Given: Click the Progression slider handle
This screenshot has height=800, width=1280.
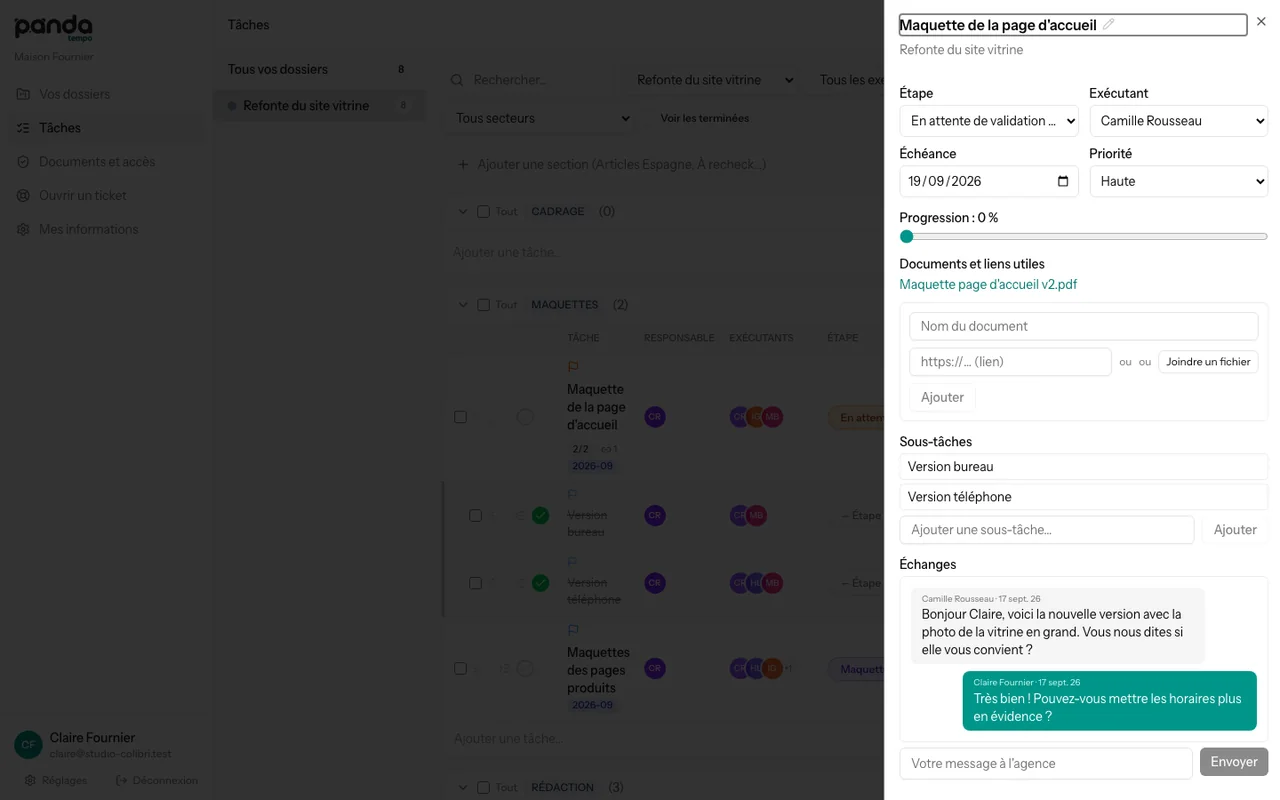Looking at the screenshot, I should tap(906, 237).
